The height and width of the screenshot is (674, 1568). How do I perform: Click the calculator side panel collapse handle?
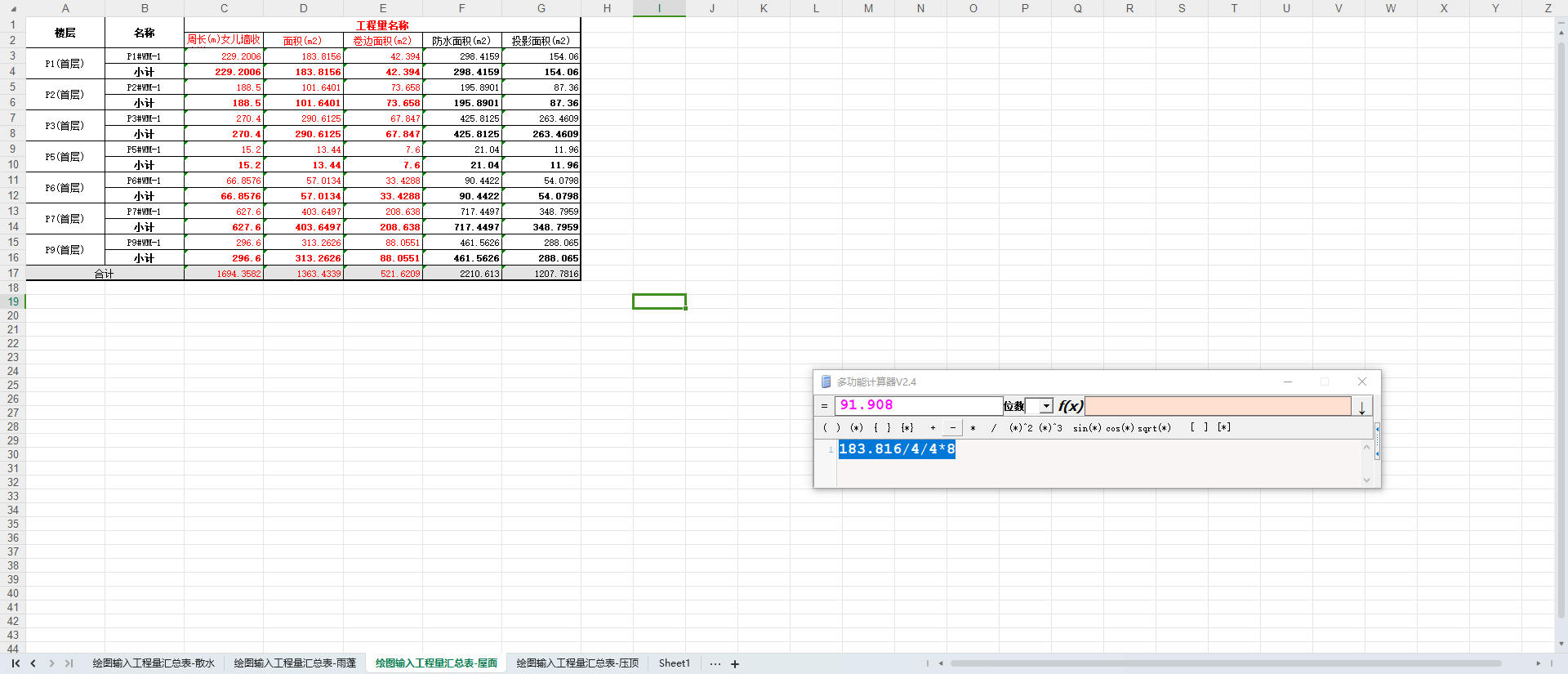[1377, 441]
